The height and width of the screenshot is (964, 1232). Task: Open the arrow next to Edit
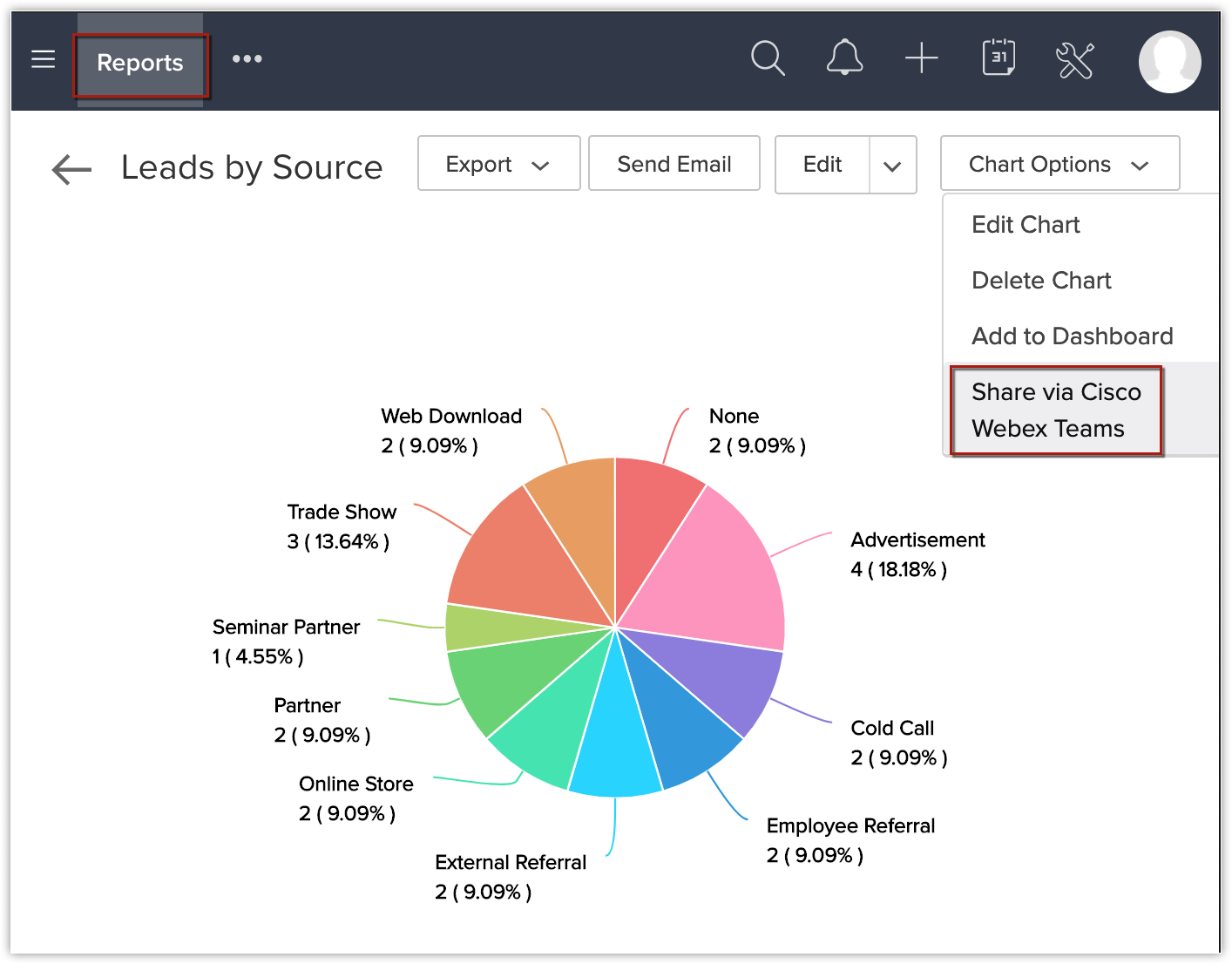[892, 166]
